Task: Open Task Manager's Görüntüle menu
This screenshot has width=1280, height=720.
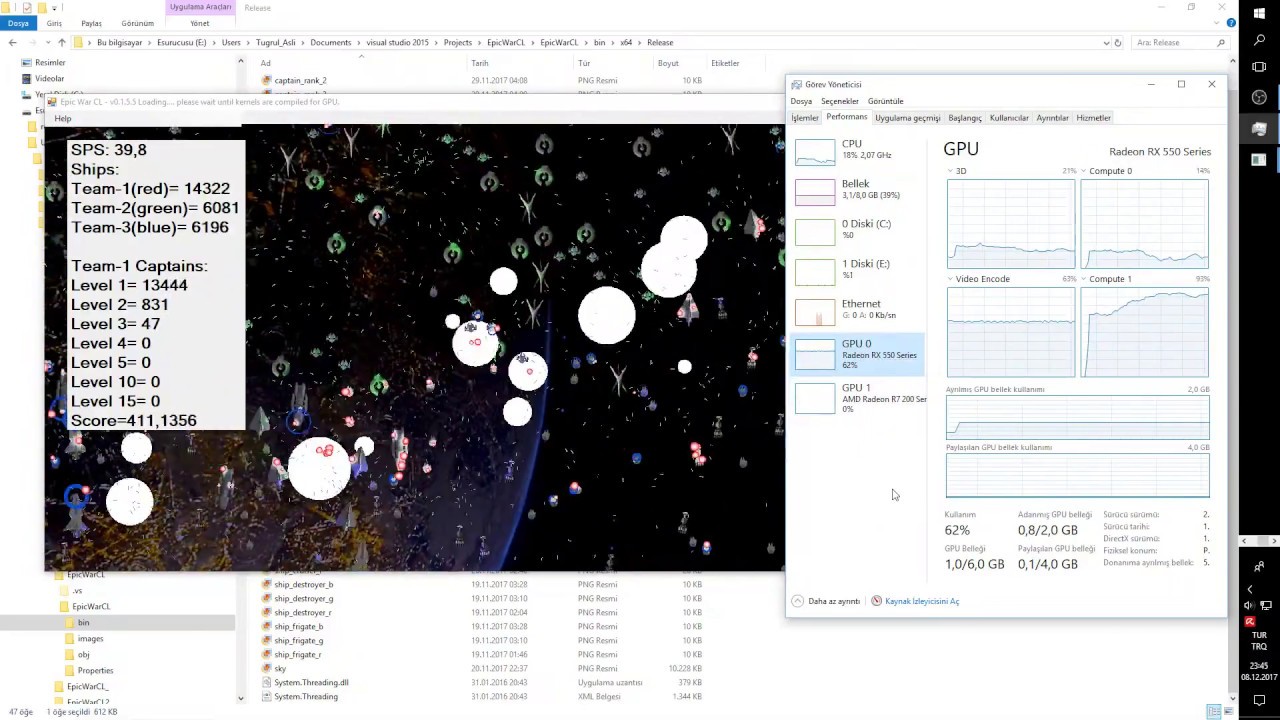Action: [885, 101]
